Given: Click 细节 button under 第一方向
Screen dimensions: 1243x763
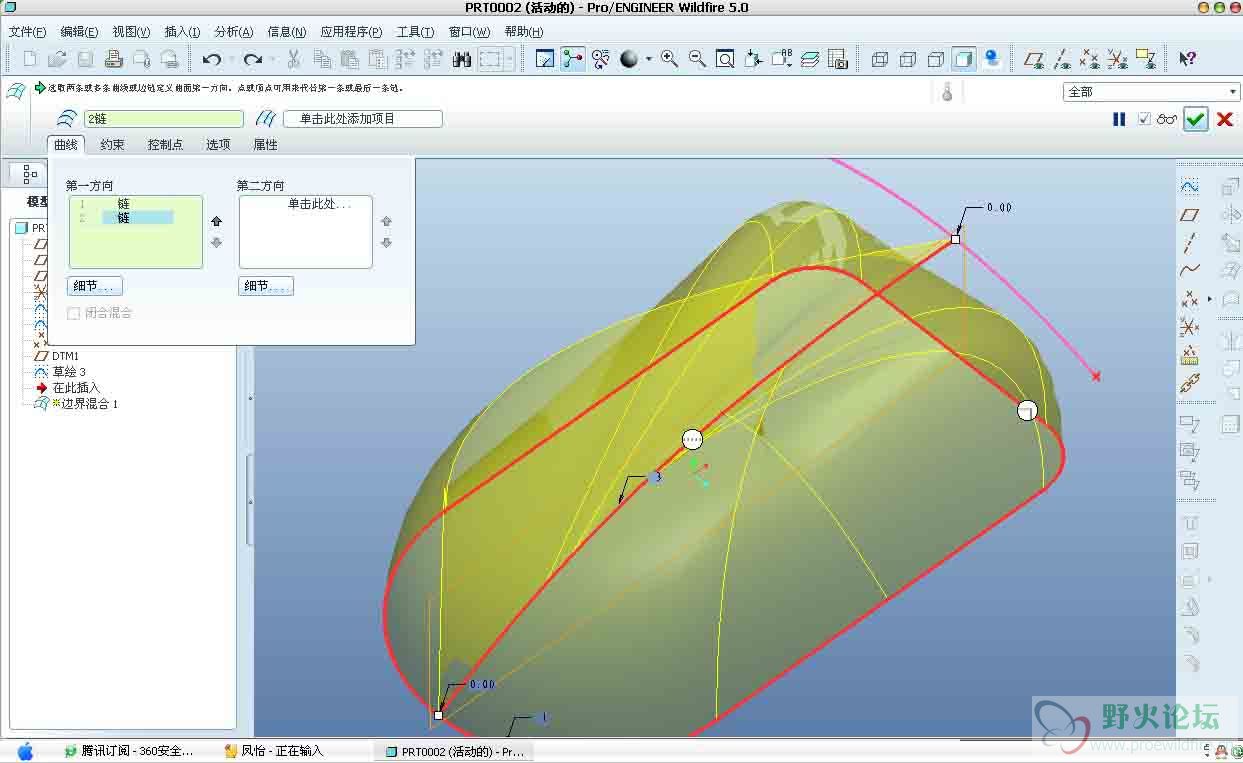Looking at the screenshot, I should tap(95, 287).
